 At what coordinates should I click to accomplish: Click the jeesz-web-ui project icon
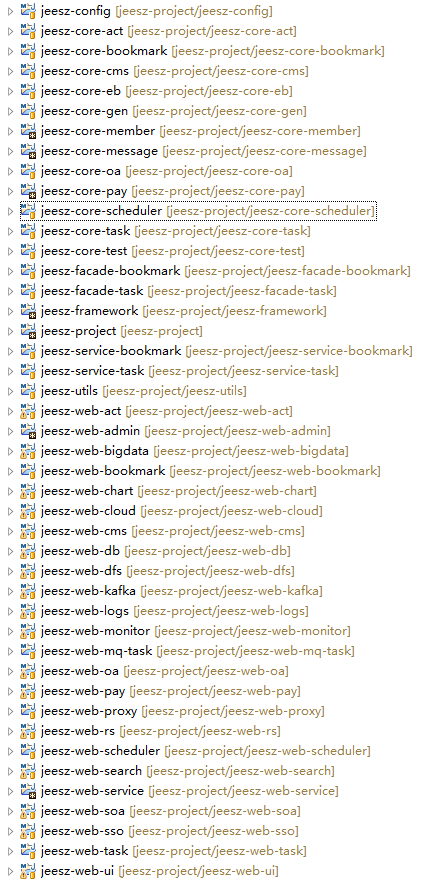[x=28, y=871]
